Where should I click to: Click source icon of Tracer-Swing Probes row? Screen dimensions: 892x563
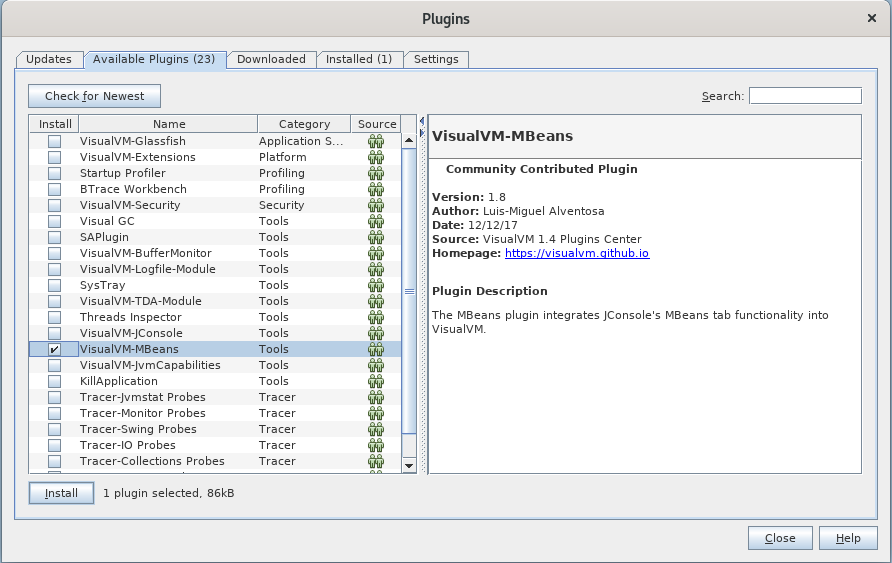click(376, 429)
